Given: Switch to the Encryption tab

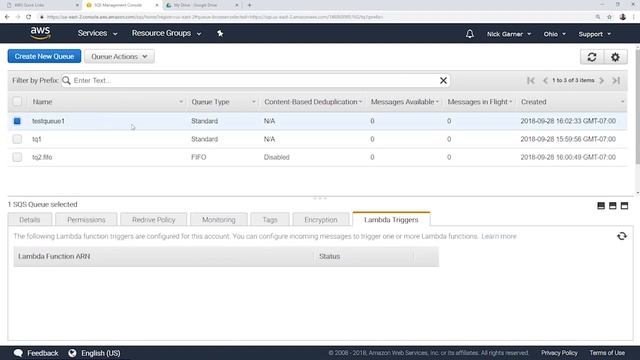Looking at the screenshot, I should click(x=321, y=220).
